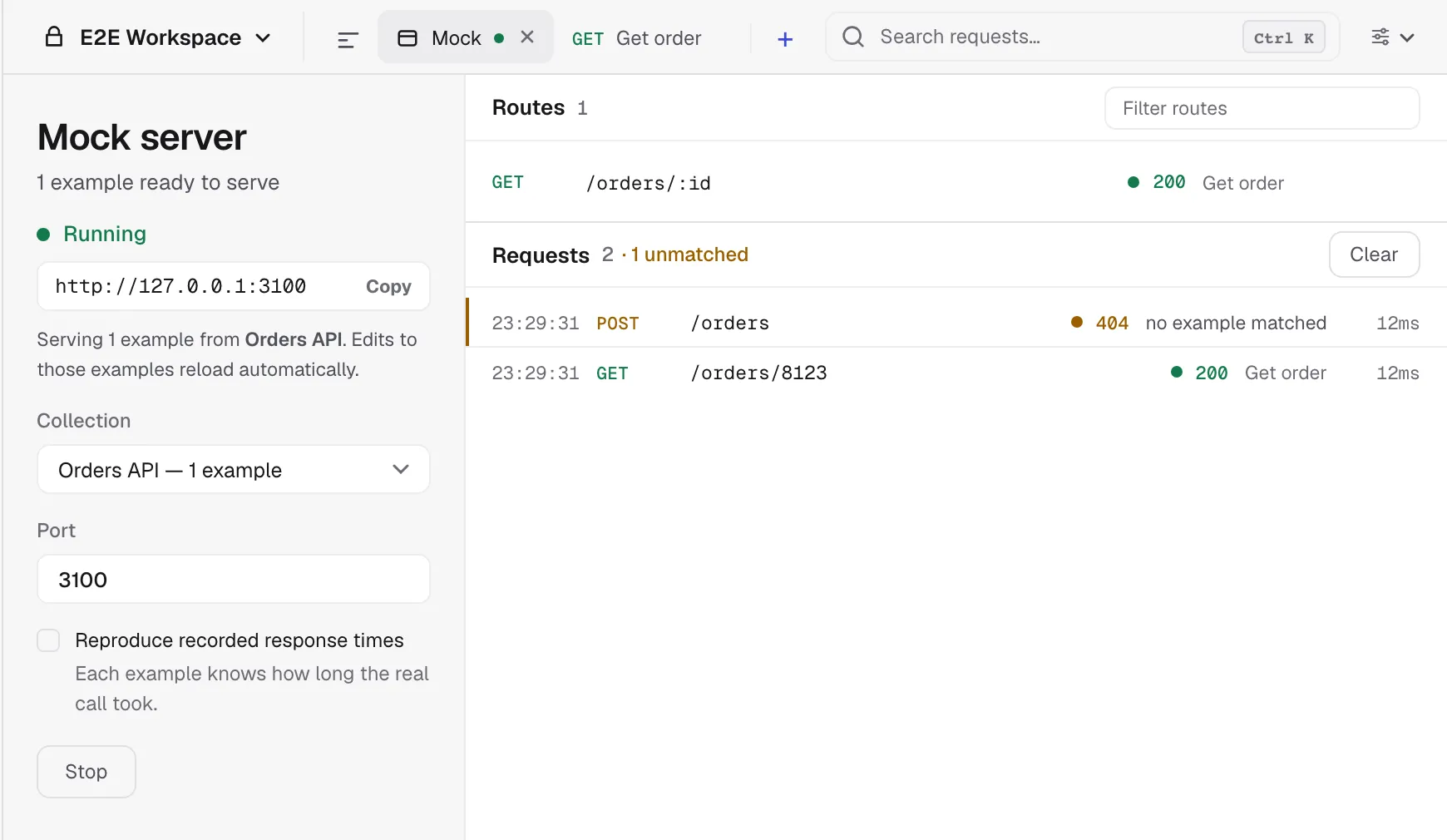Click the search magnifier icon

point(853,37)
